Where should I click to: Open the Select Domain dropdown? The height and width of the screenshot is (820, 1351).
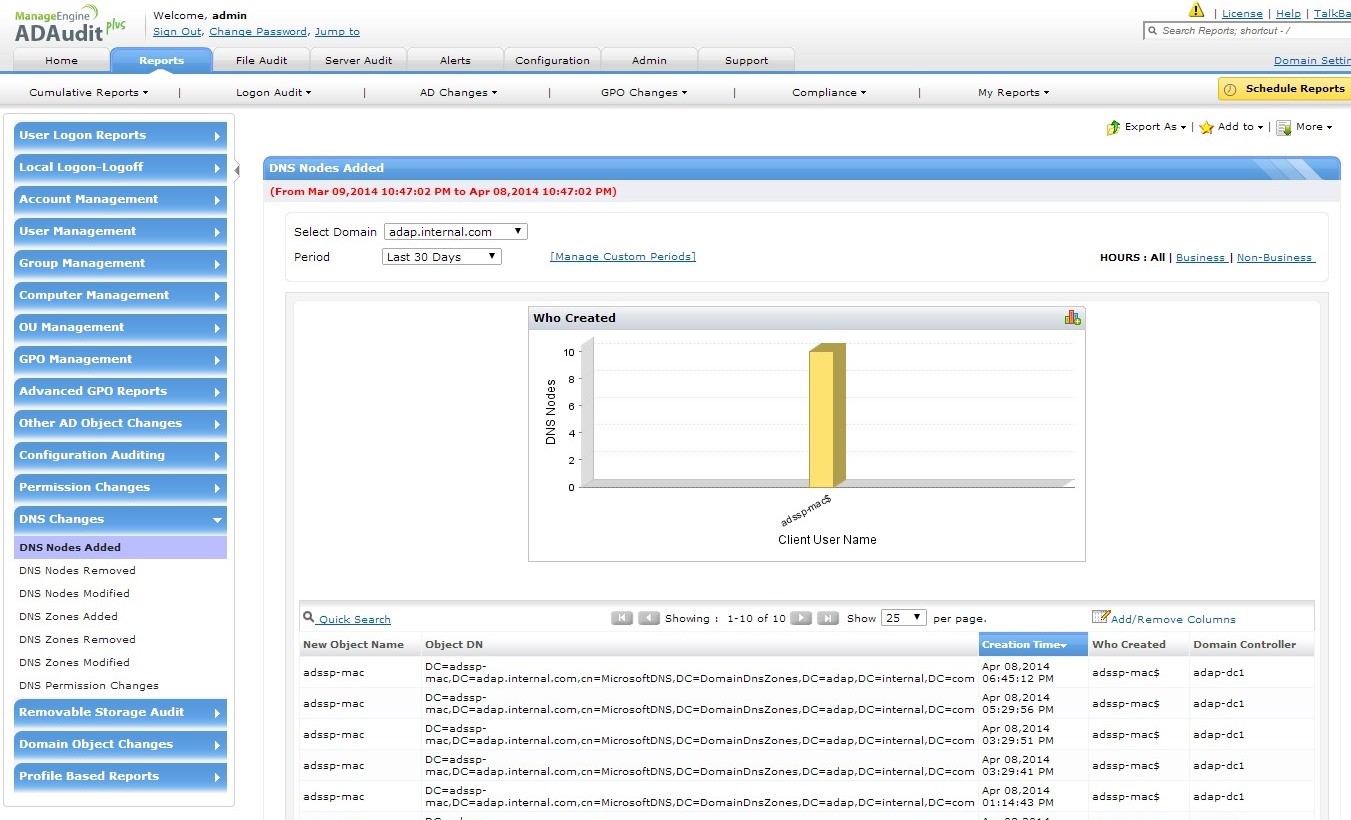pos(455,232)
